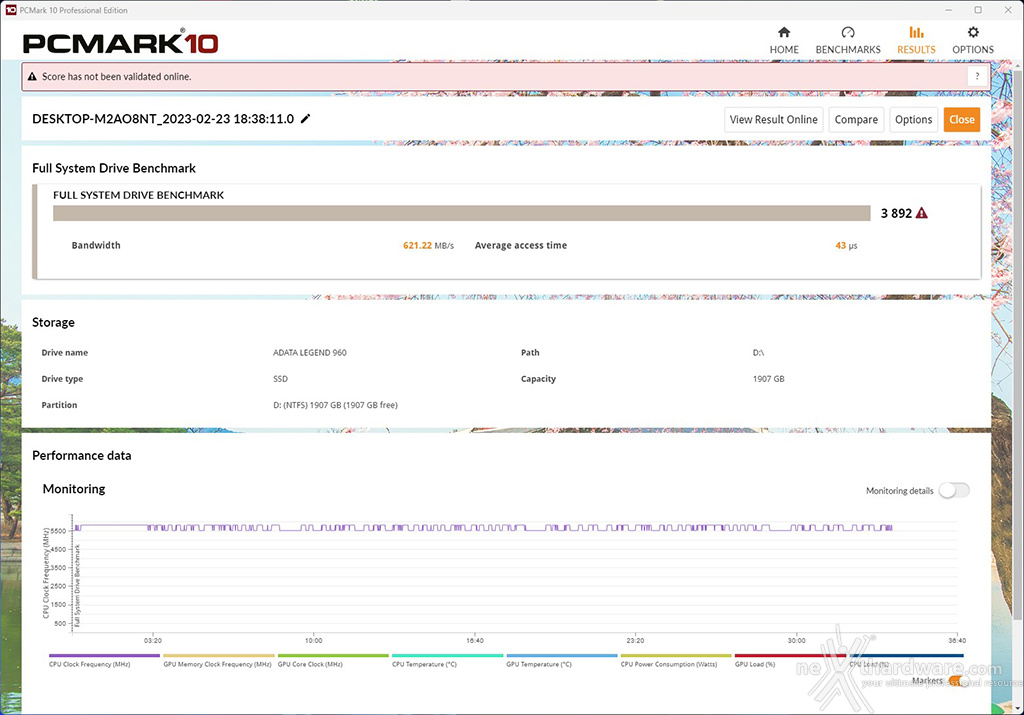Open the result Options button

[914, 119]
